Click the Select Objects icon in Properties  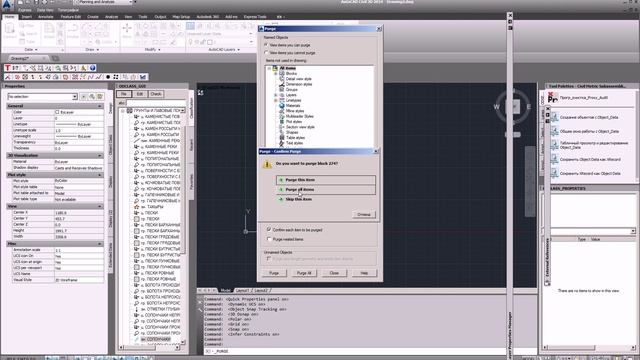(x=92, y=97)
